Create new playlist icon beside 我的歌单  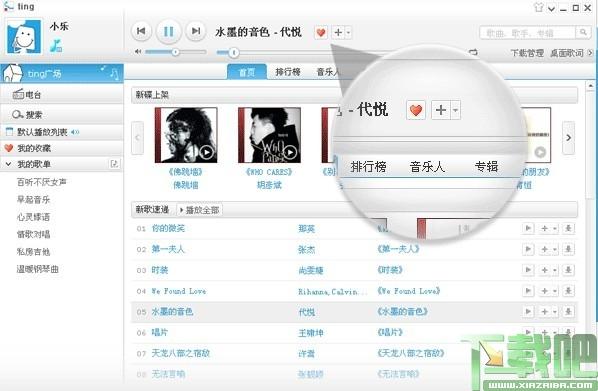pyautogui.click(x=114, y=164)
